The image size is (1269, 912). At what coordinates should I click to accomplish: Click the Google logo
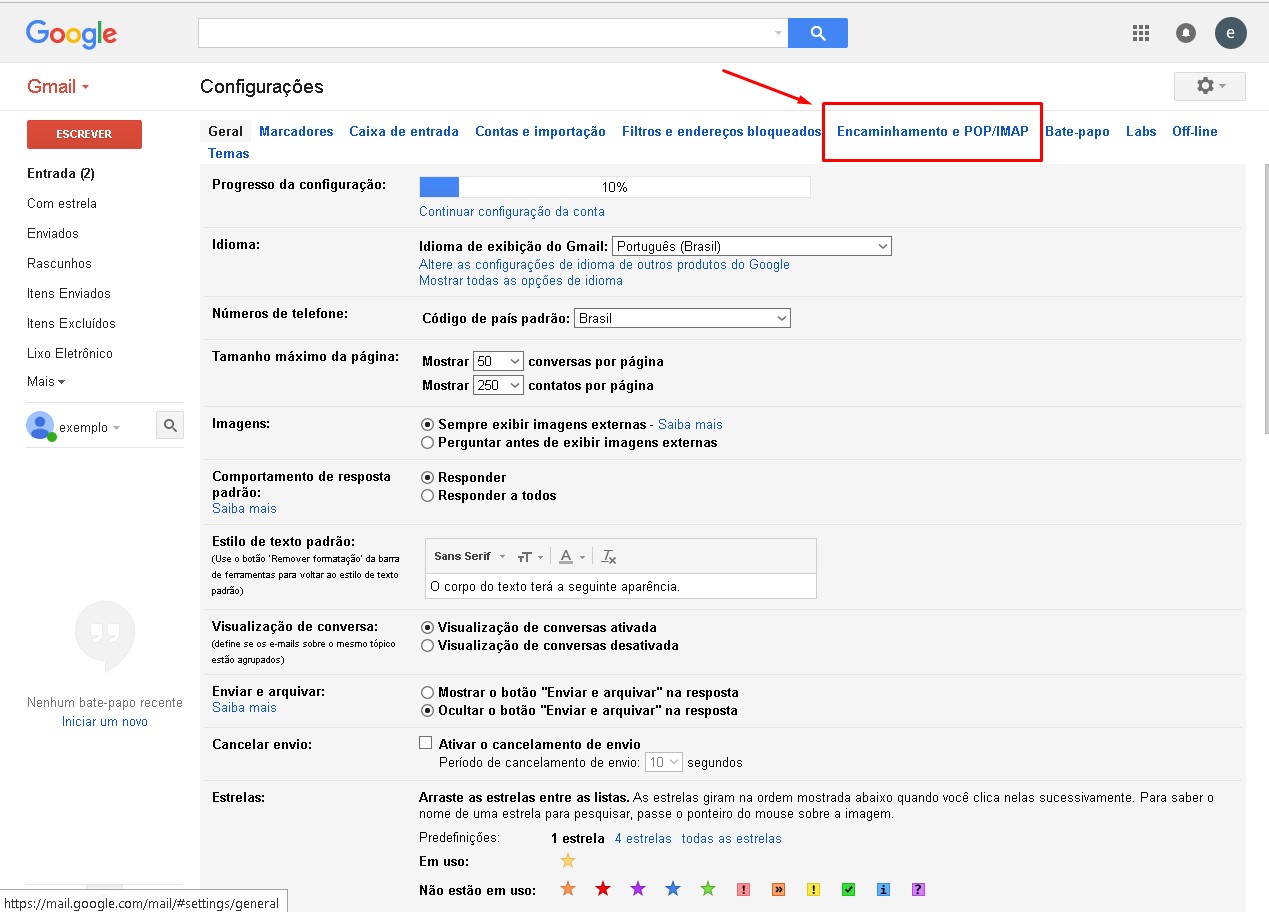pyautogui.click(x=71, y=34)
